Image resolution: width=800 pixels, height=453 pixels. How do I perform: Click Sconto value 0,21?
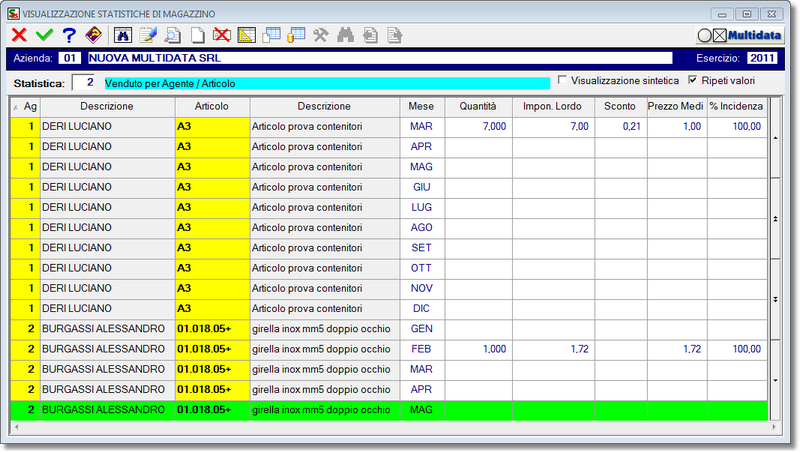pos(632,127)
